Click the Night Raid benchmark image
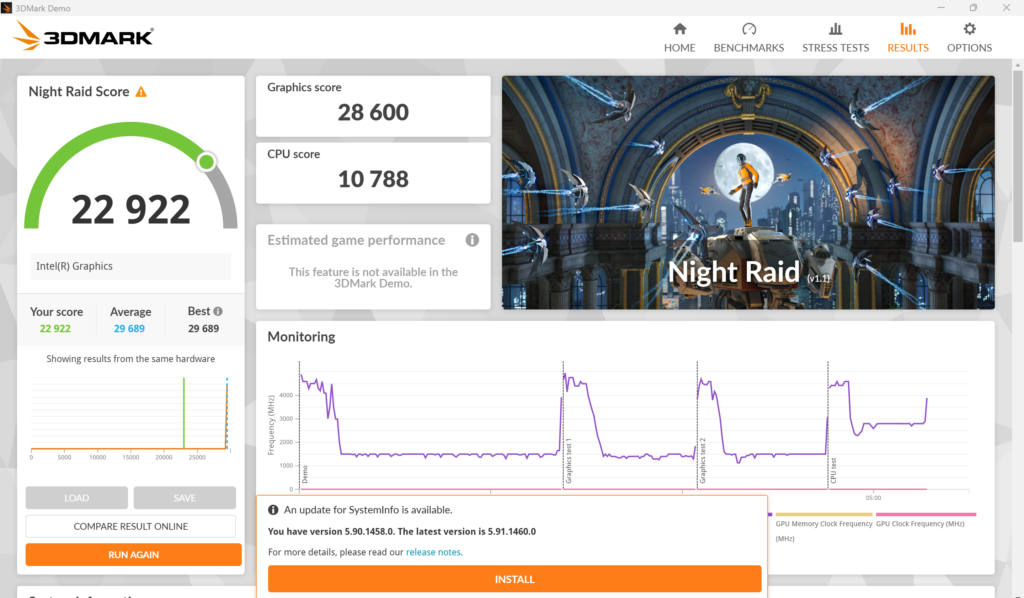Viewport: 1024px width, 598px height. (748, 193)
